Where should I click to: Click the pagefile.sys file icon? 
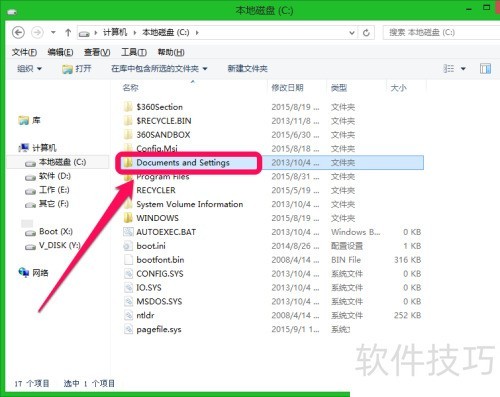pos(128,329)
